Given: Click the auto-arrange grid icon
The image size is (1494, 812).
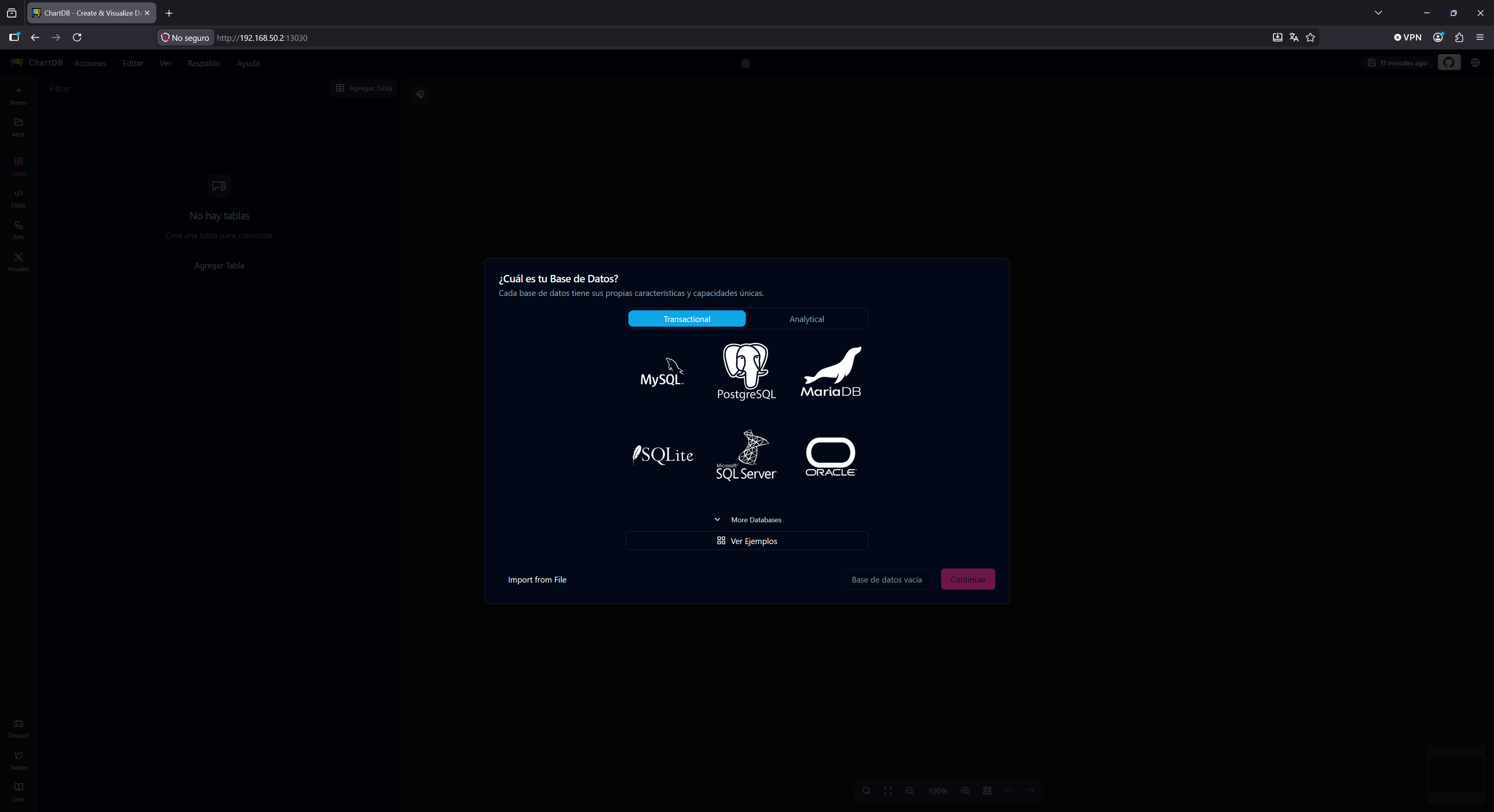Looking at the screenshot, I should [x=987, y=791].
